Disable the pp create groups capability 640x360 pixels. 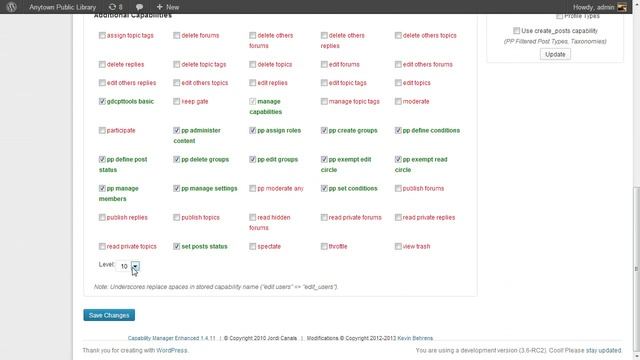[324, 131]
